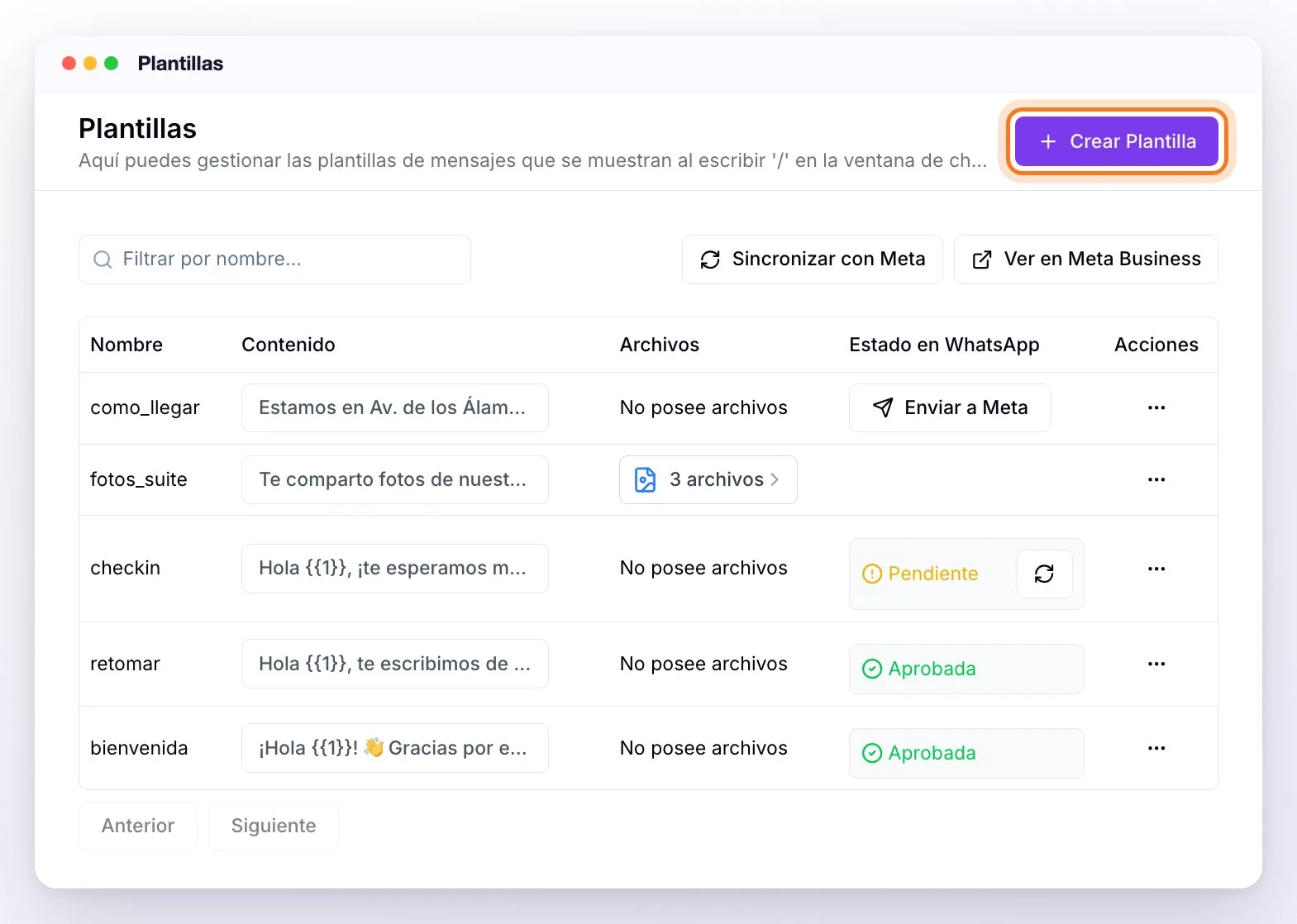Open content preview 'Hola {{1}}, ¡te esperamos m...'
This screenshot has width=1297, height=924.
click(x=395, y=569)
